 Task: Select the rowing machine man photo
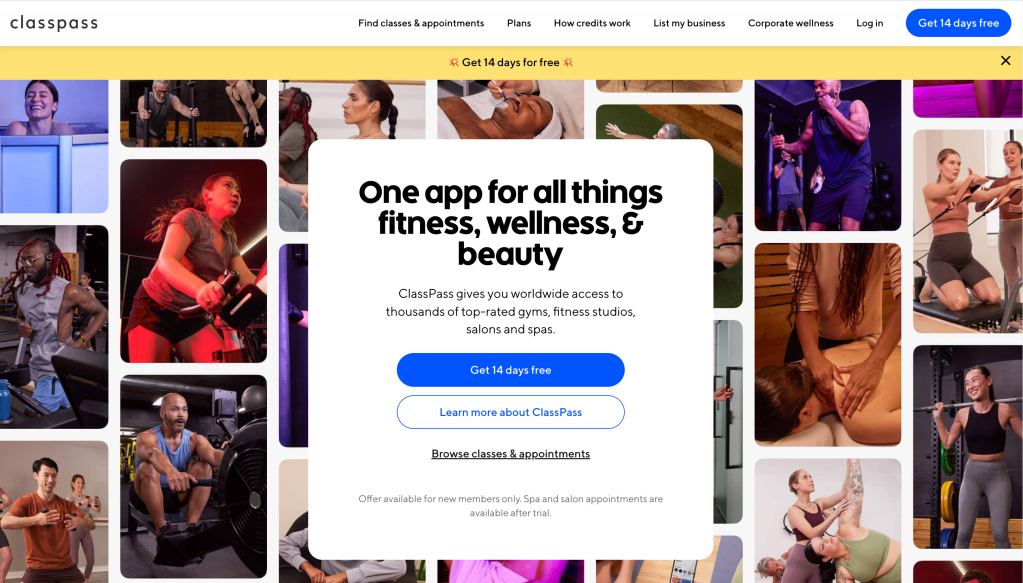click(x=193, y=476)
